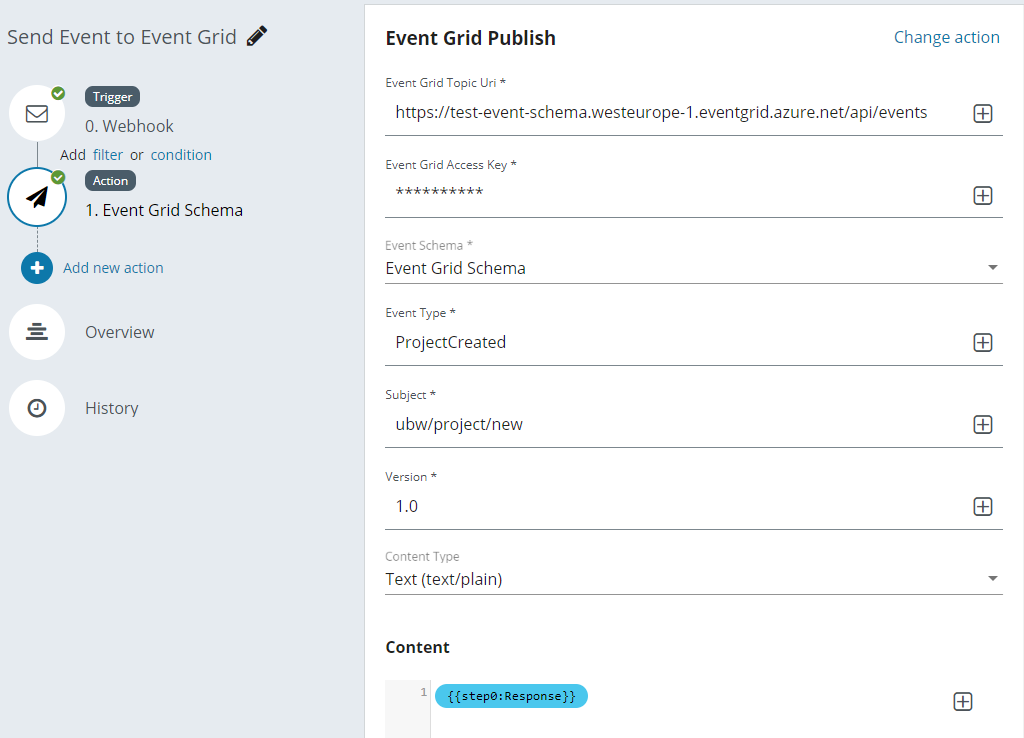
Task: Click the plus icon beside Version field
Action: point(983,507)
